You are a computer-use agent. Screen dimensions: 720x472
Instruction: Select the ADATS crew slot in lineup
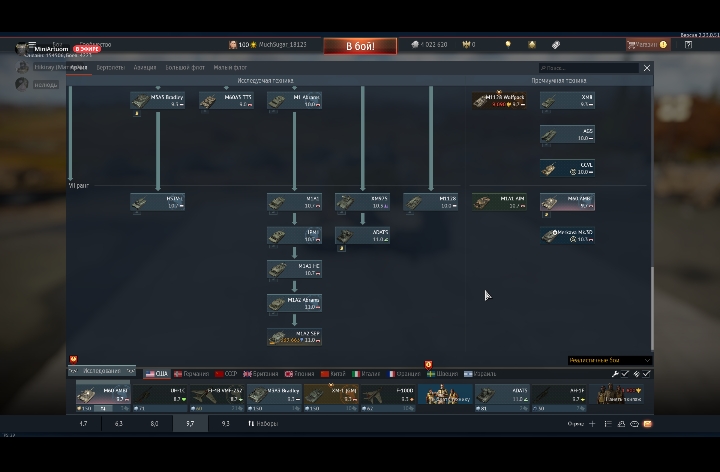coord(502,398)
